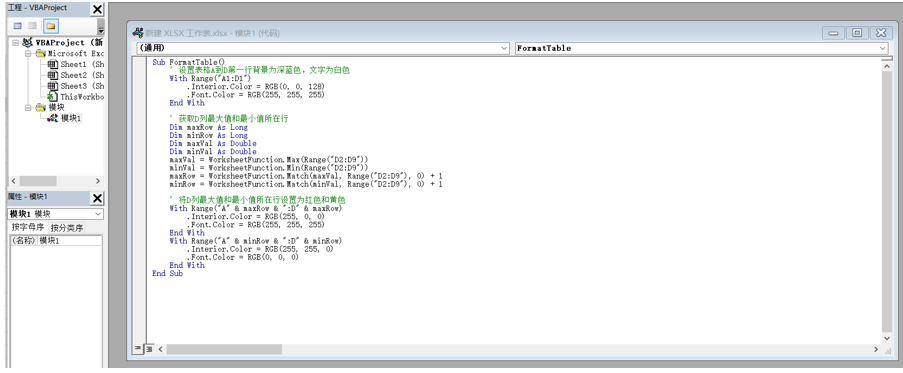This screenshot has height=373, width=903.
Task: Click the (名称) property name cell
Action: point(24,241)
